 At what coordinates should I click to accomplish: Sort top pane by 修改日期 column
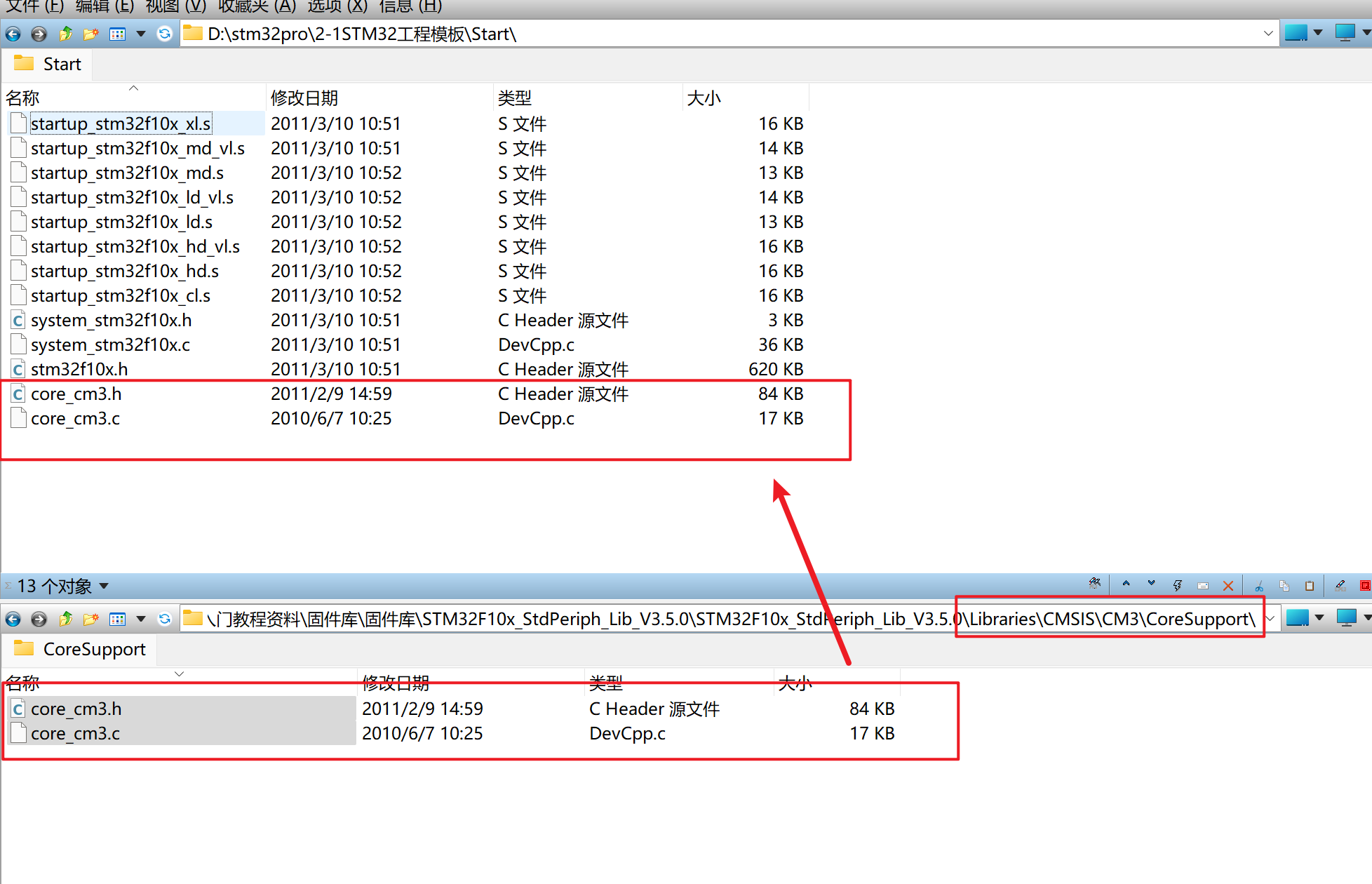pyautogui.click(x=379, y=98)
